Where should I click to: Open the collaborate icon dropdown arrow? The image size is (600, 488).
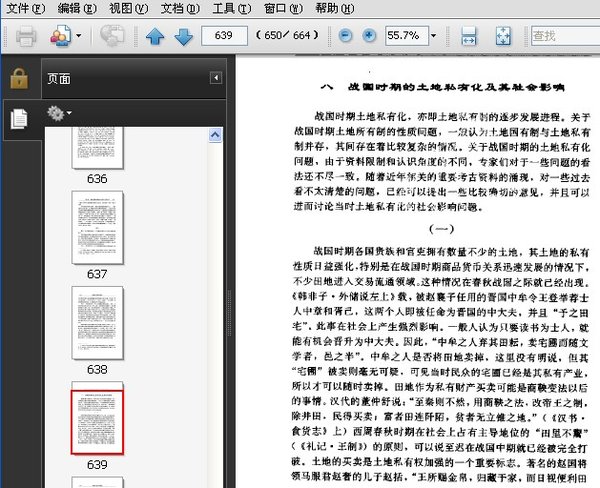click(x=78, y=36)
